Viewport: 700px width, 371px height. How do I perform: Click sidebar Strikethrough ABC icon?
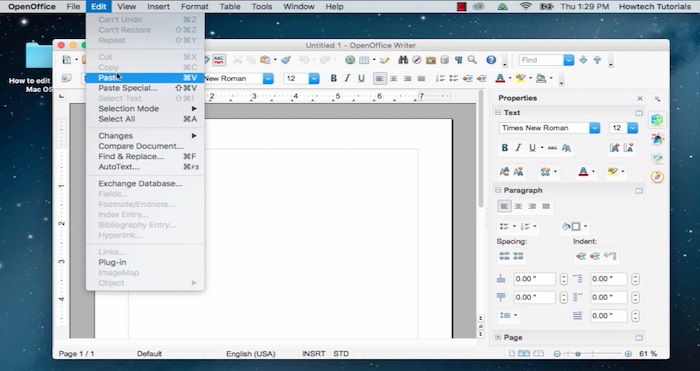pos(552,148)
